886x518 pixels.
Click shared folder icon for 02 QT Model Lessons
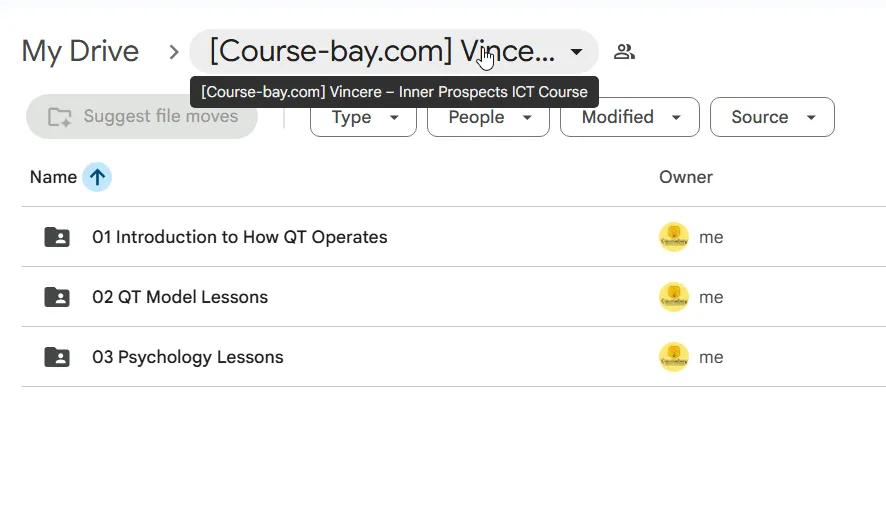point(57,297)
